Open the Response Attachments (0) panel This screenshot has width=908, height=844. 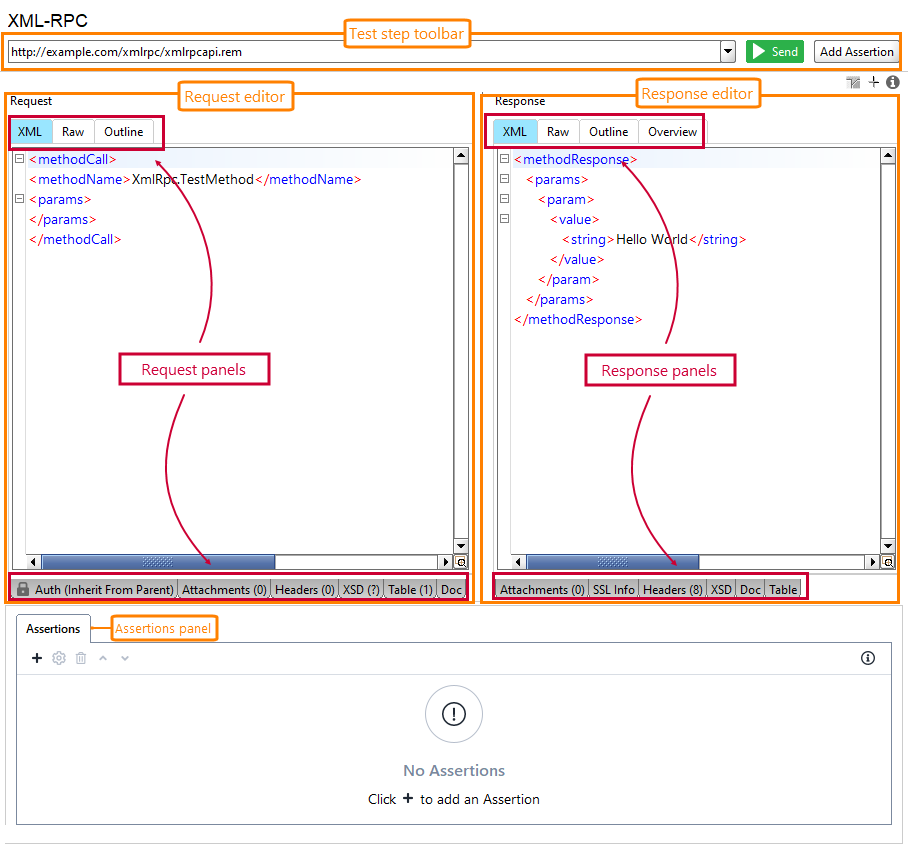coord(542,589)
